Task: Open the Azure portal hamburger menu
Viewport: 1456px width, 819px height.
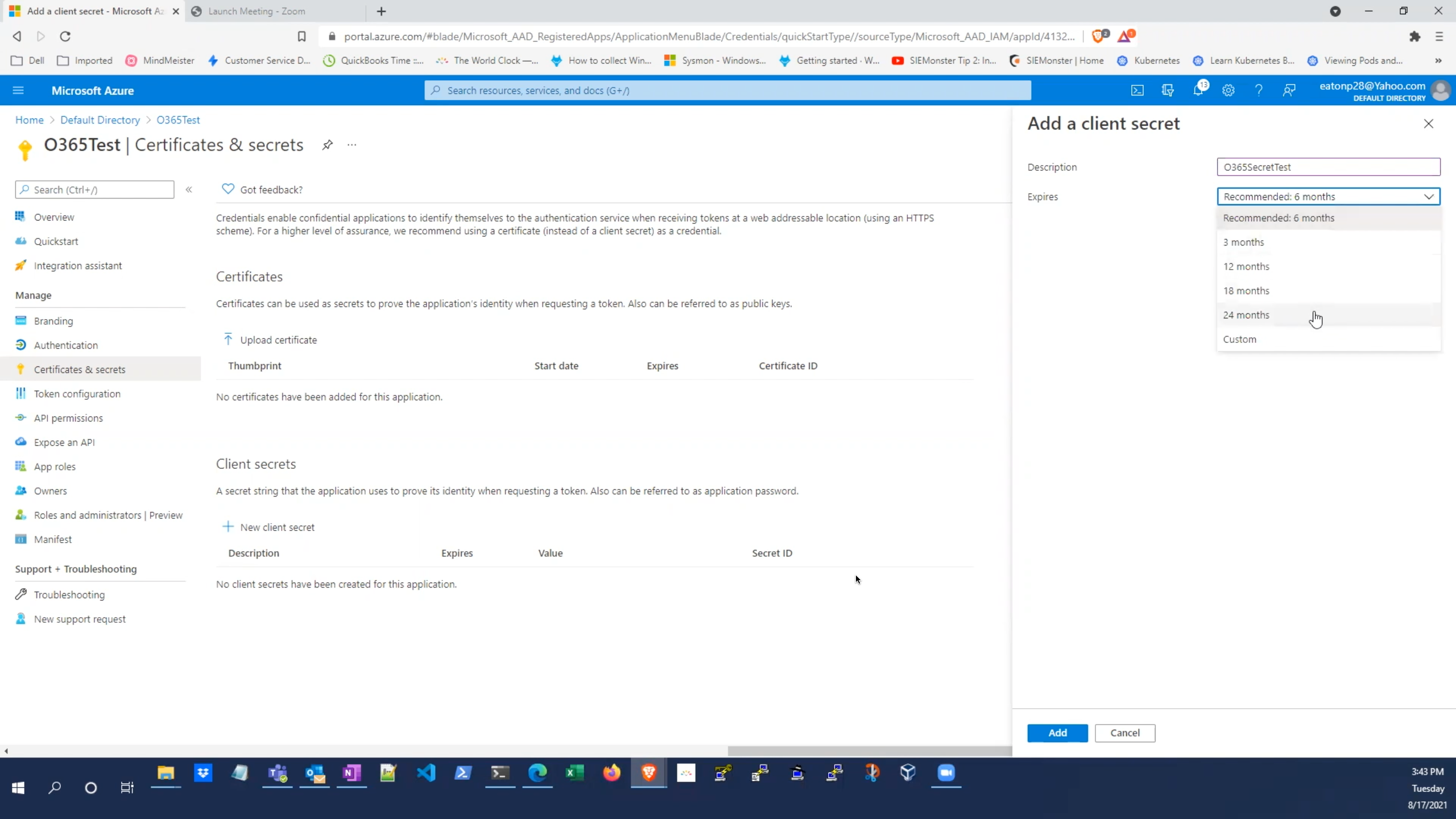Action: click(18, 90)
